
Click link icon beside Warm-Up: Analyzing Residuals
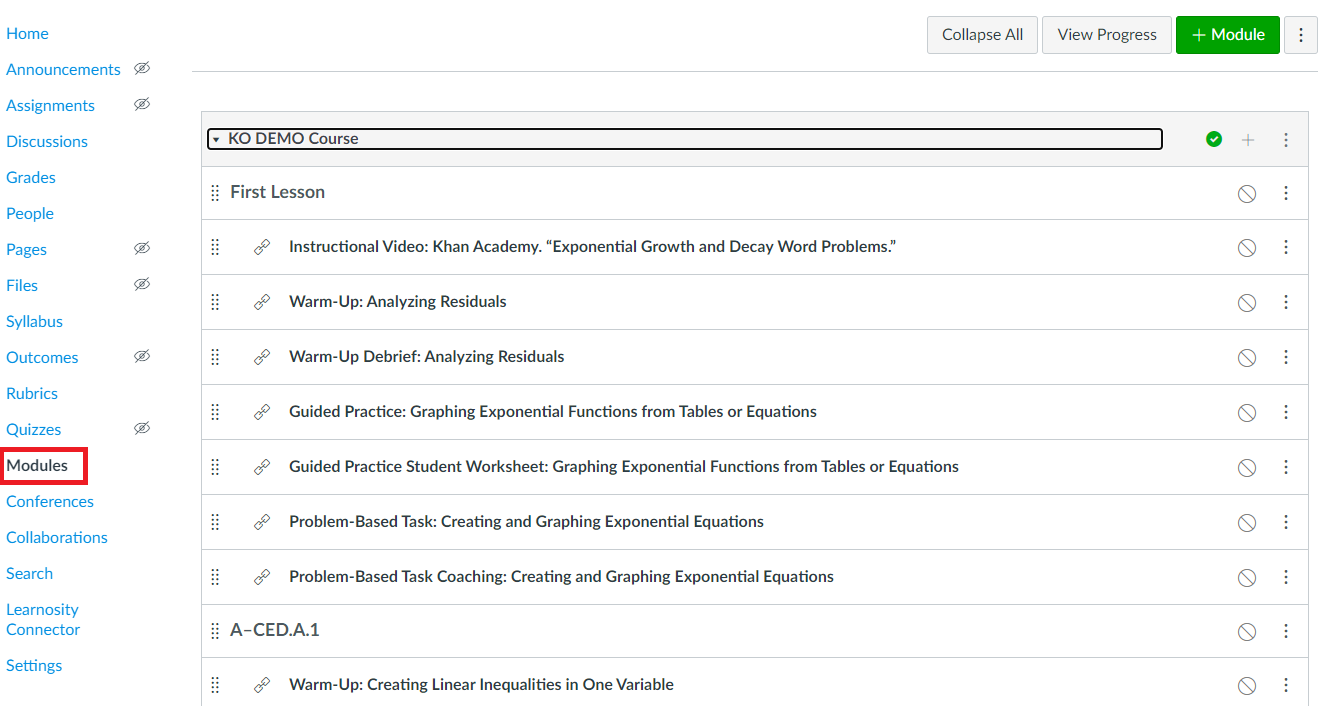click(262, 302)
